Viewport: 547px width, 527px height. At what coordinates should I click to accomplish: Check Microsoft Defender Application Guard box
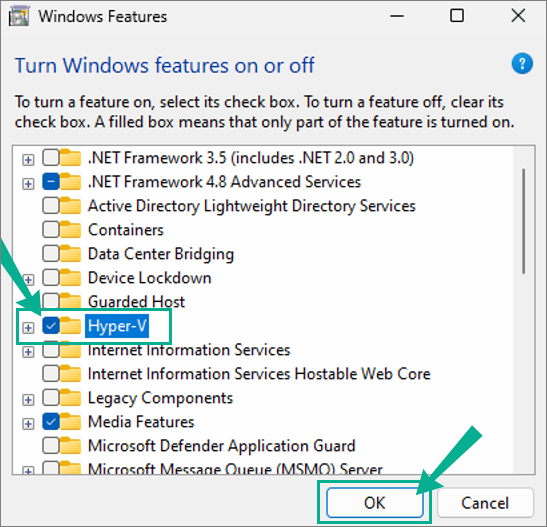coord(51,446)
